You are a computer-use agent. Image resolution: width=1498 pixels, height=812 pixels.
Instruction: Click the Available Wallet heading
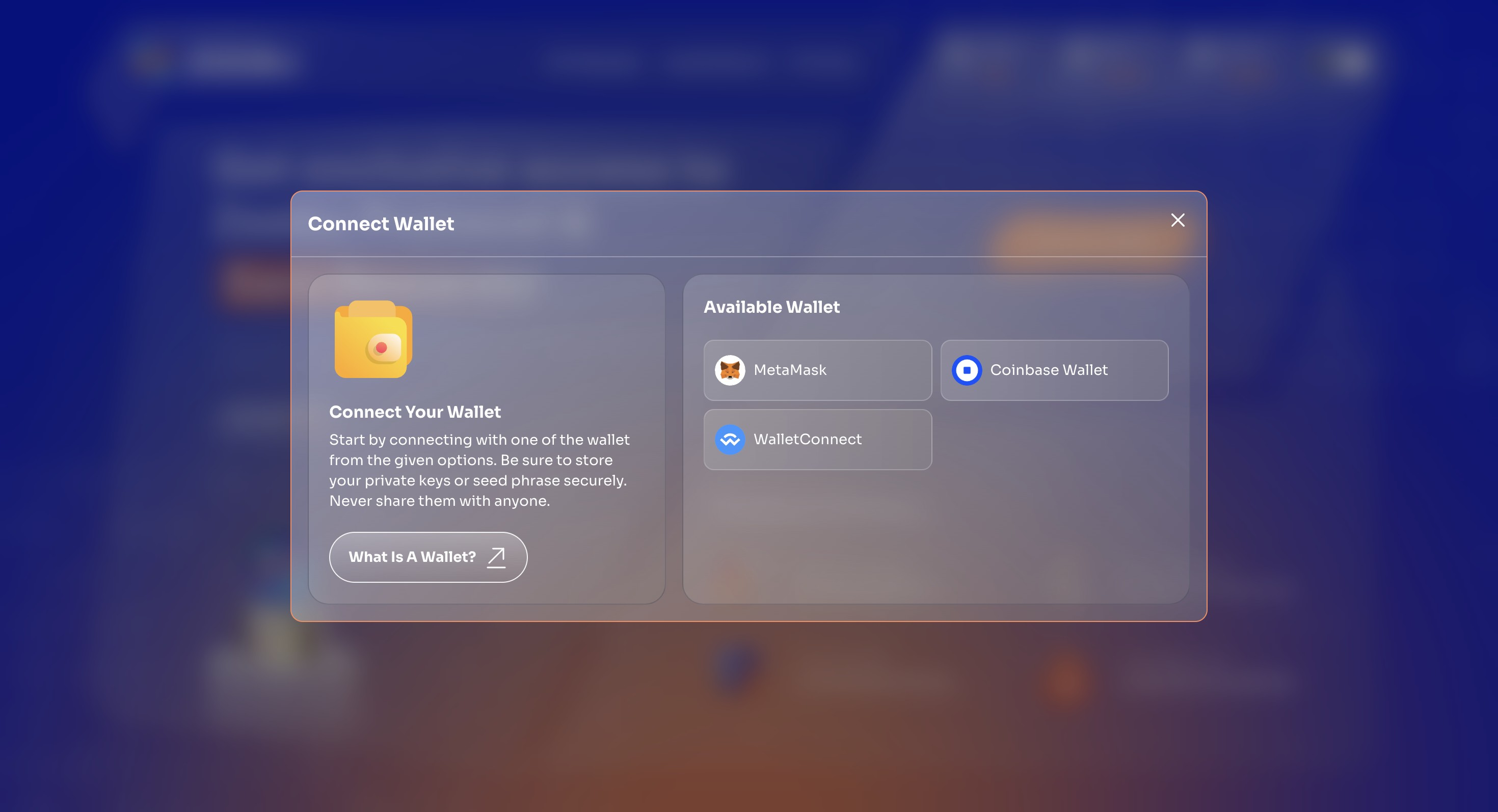pos(771,307)
